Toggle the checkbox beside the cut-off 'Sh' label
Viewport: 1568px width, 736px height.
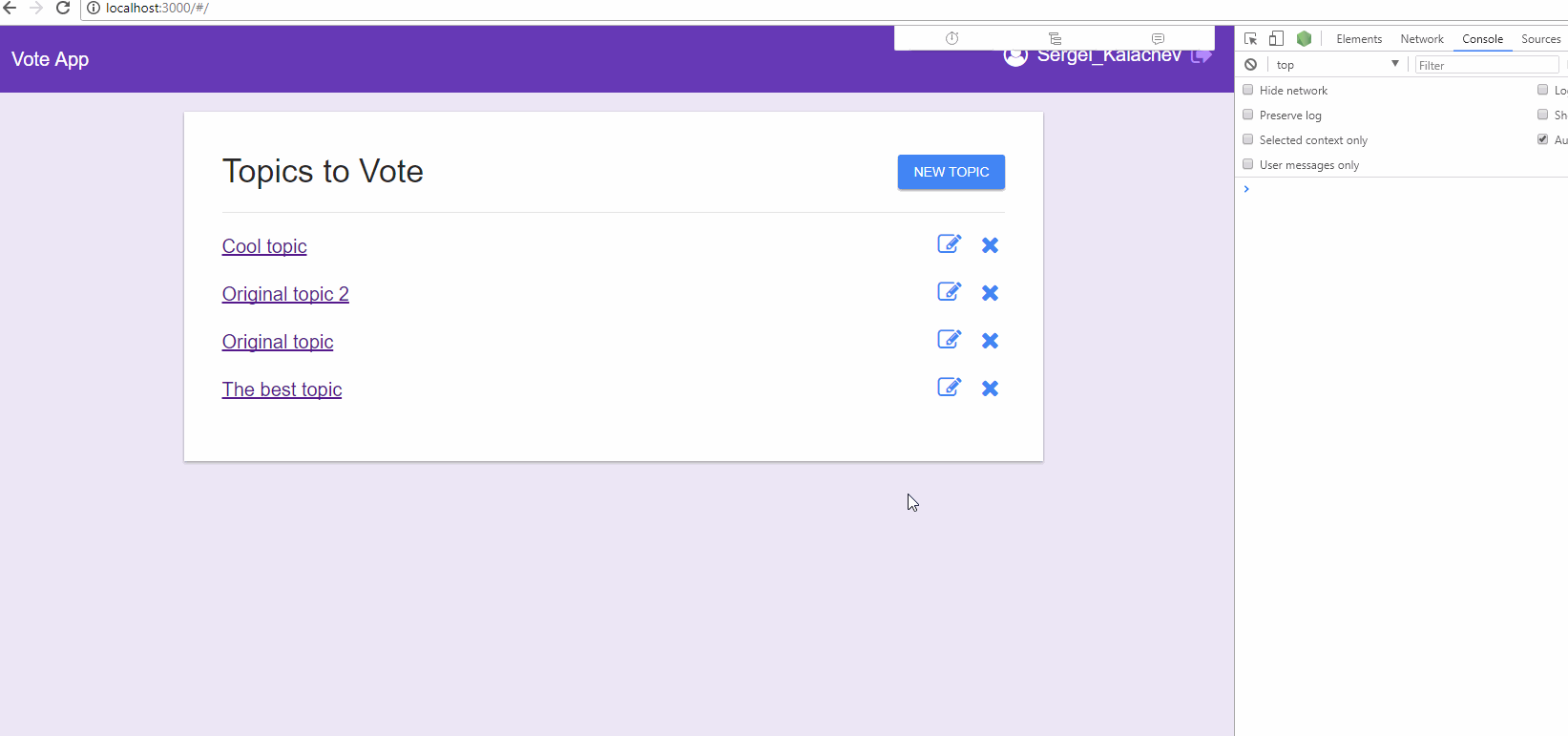pyautogui.click(x=1542, y=115)
